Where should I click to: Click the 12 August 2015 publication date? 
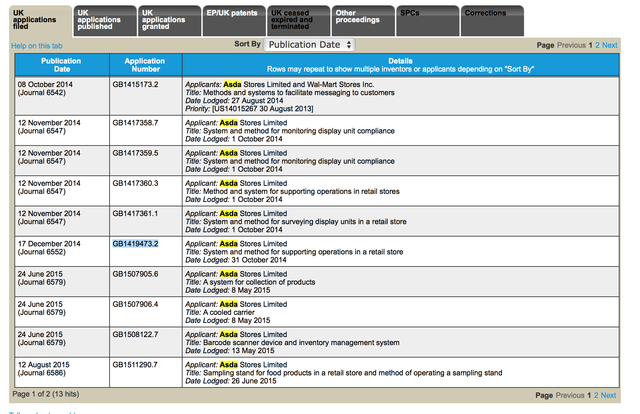44,365
